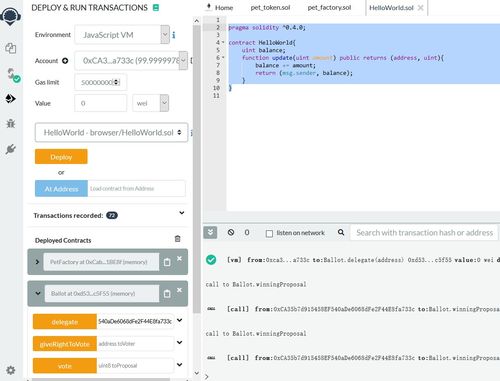Open the Plugin manager plug icon

tap(11, 149)
